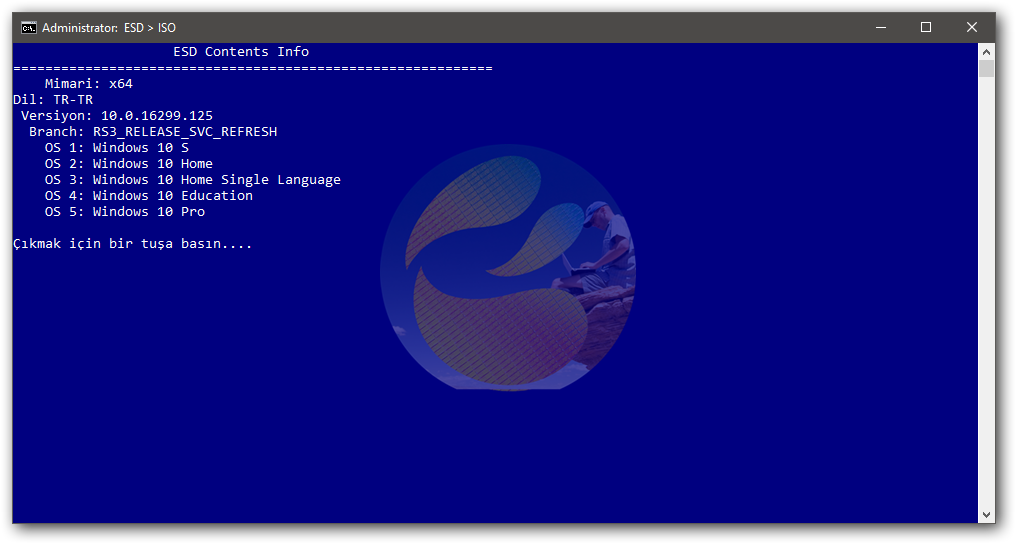Click 'OS 5: Windows 10 Pro' line
Screen dimensions: 1016x544
point(124,212)
